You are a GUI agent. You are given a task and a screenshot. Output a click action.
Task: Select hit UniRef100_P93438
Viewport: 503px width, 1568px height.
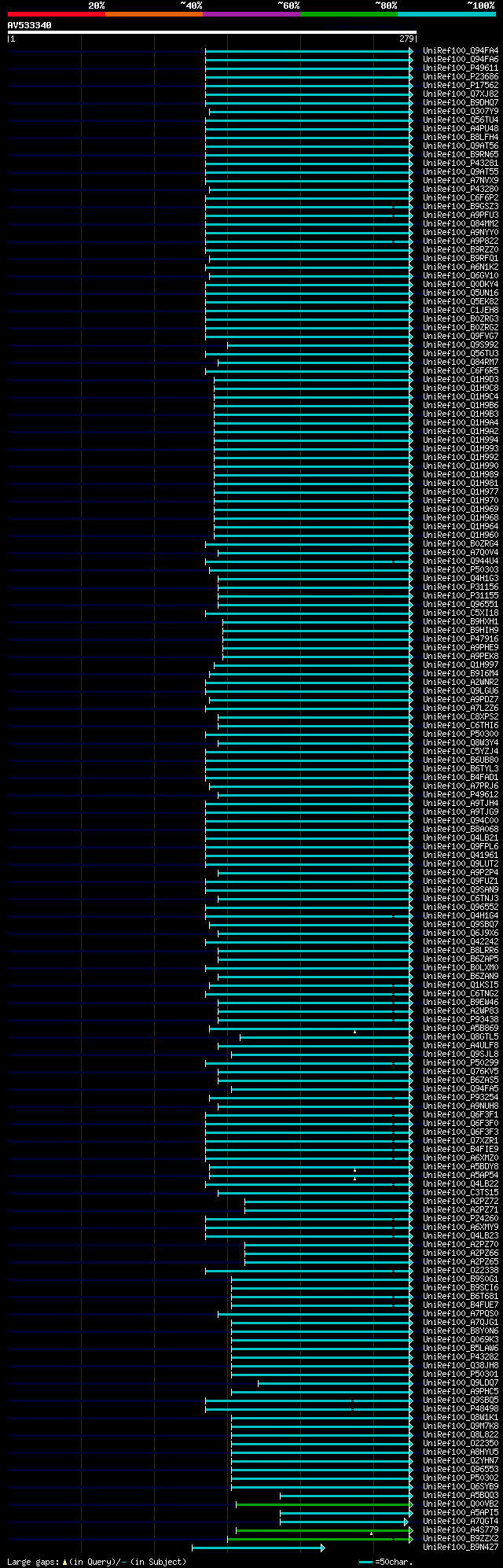tap(461, 1019)
